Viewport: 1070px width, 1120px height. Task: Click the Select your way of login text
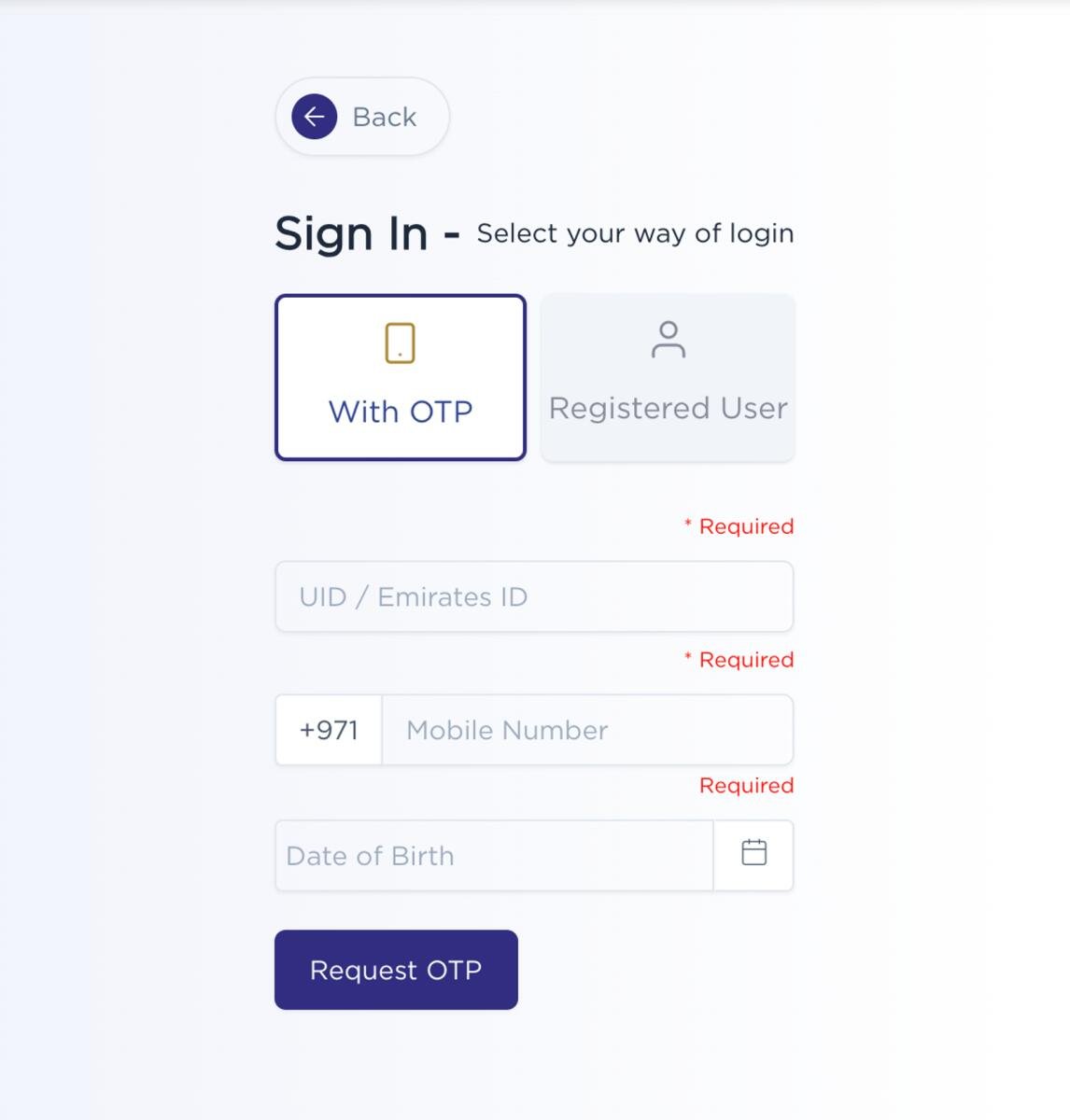635,233
